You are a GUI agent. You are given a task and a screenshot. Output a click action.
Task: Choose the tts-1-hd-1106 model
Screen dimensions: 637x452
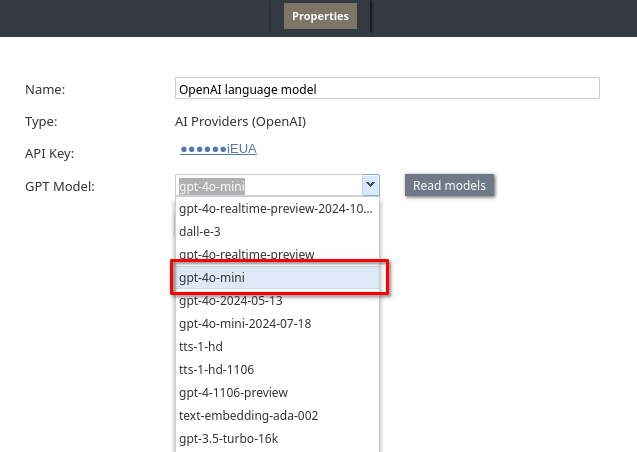tap(277, 370)
